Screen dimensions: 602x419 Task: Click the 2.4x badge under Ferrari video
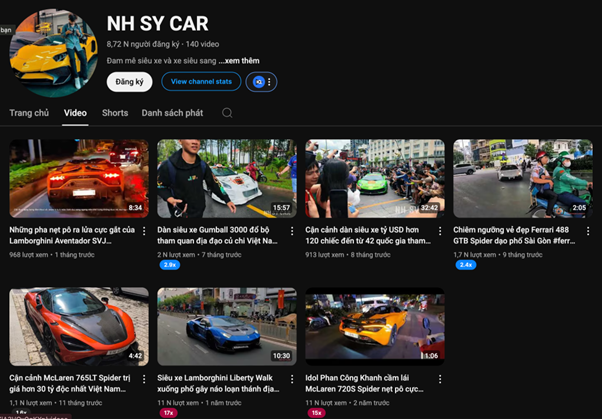[466, 265]
